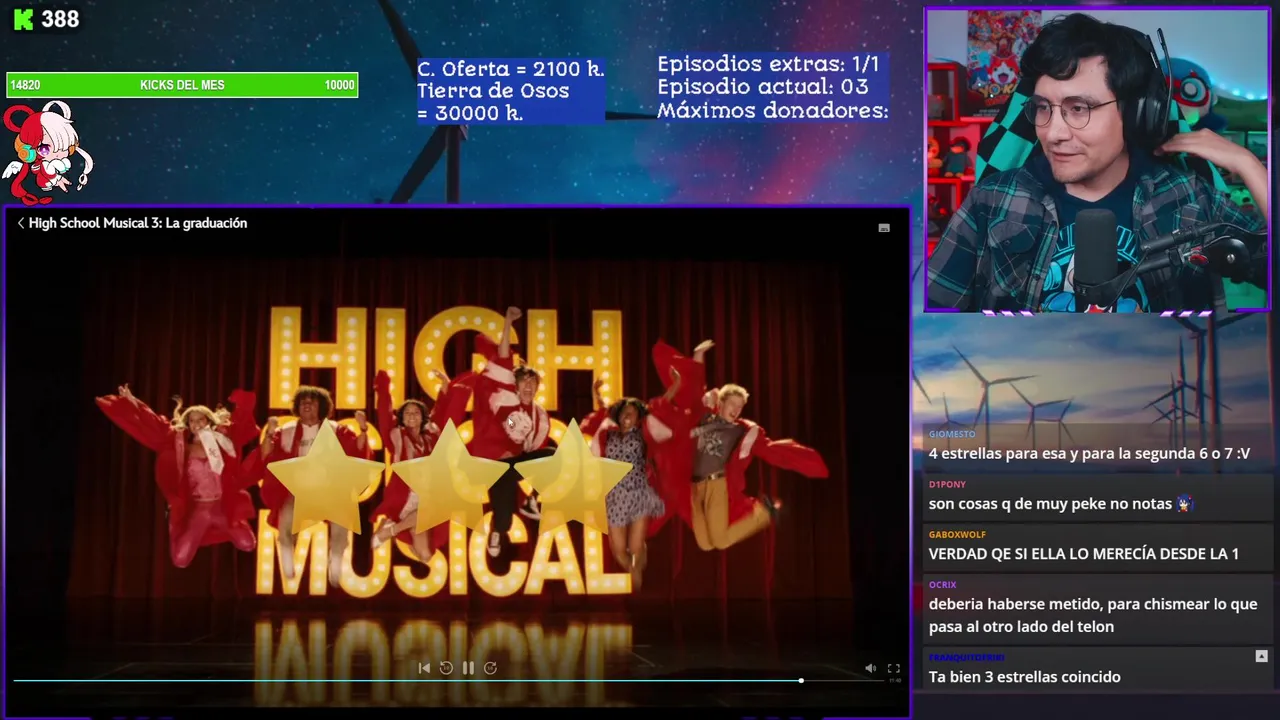Open the subtitles and audio options icon
Image resolution: width=1280 pixels, height=720 pixels.
click(884, 228)
